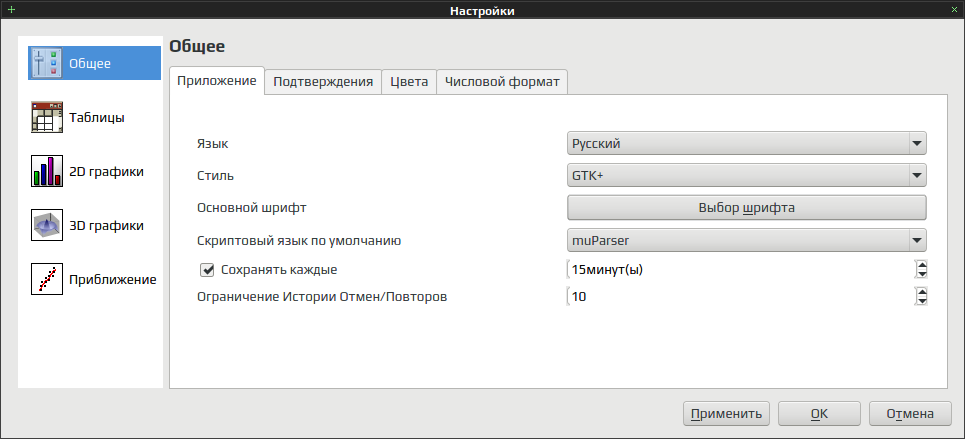Decrease undo history limit with down arrow
The image size is (965, 439).
click(x=922, y=302)
